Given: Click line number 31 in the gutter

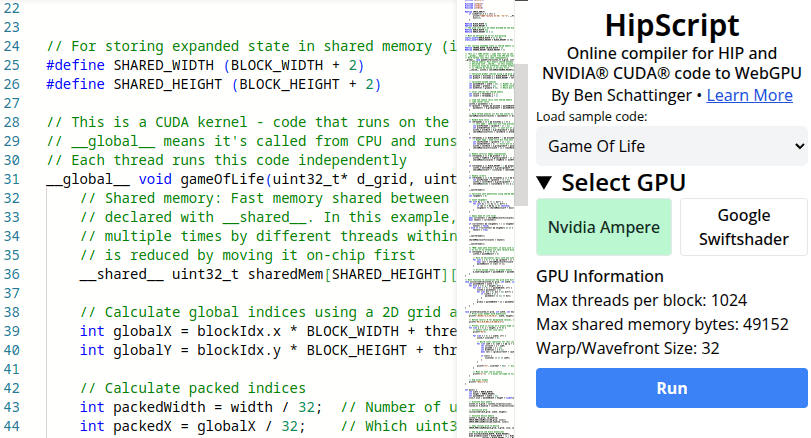Looking at the screenshot, I should (13, 180).
